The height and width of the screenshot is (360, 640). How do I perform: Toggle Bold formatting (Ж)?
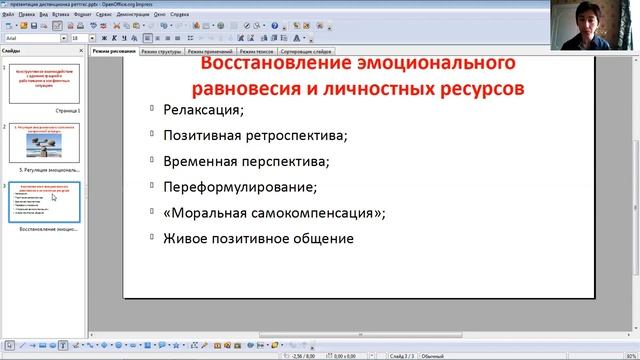coord(104,38)
